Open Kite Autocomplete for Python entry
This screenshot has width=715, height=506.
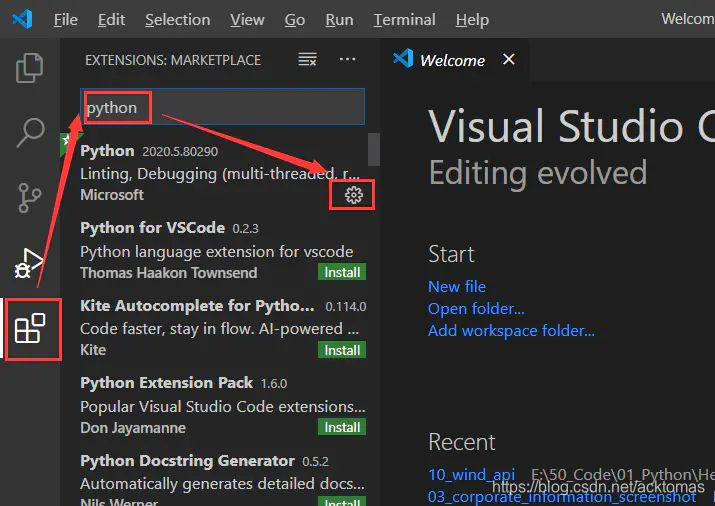coord(221,328)
